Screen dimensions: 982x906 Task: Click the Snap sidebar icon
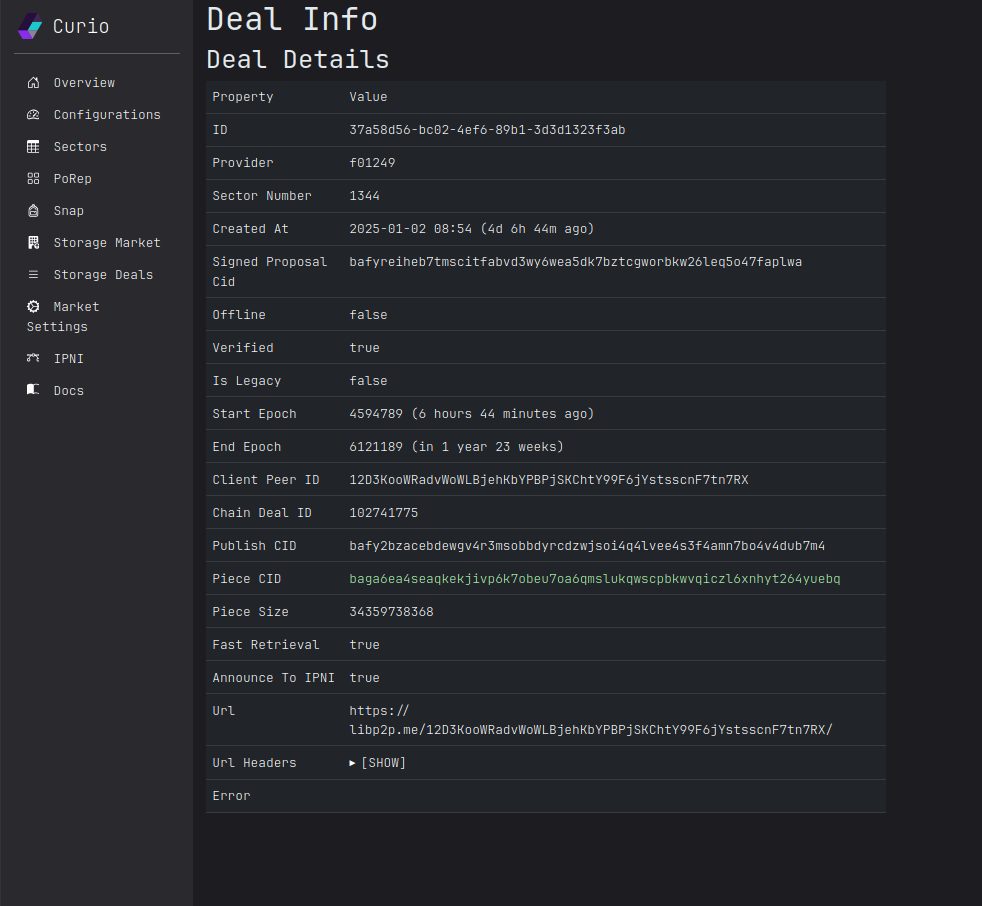(33, 211)
